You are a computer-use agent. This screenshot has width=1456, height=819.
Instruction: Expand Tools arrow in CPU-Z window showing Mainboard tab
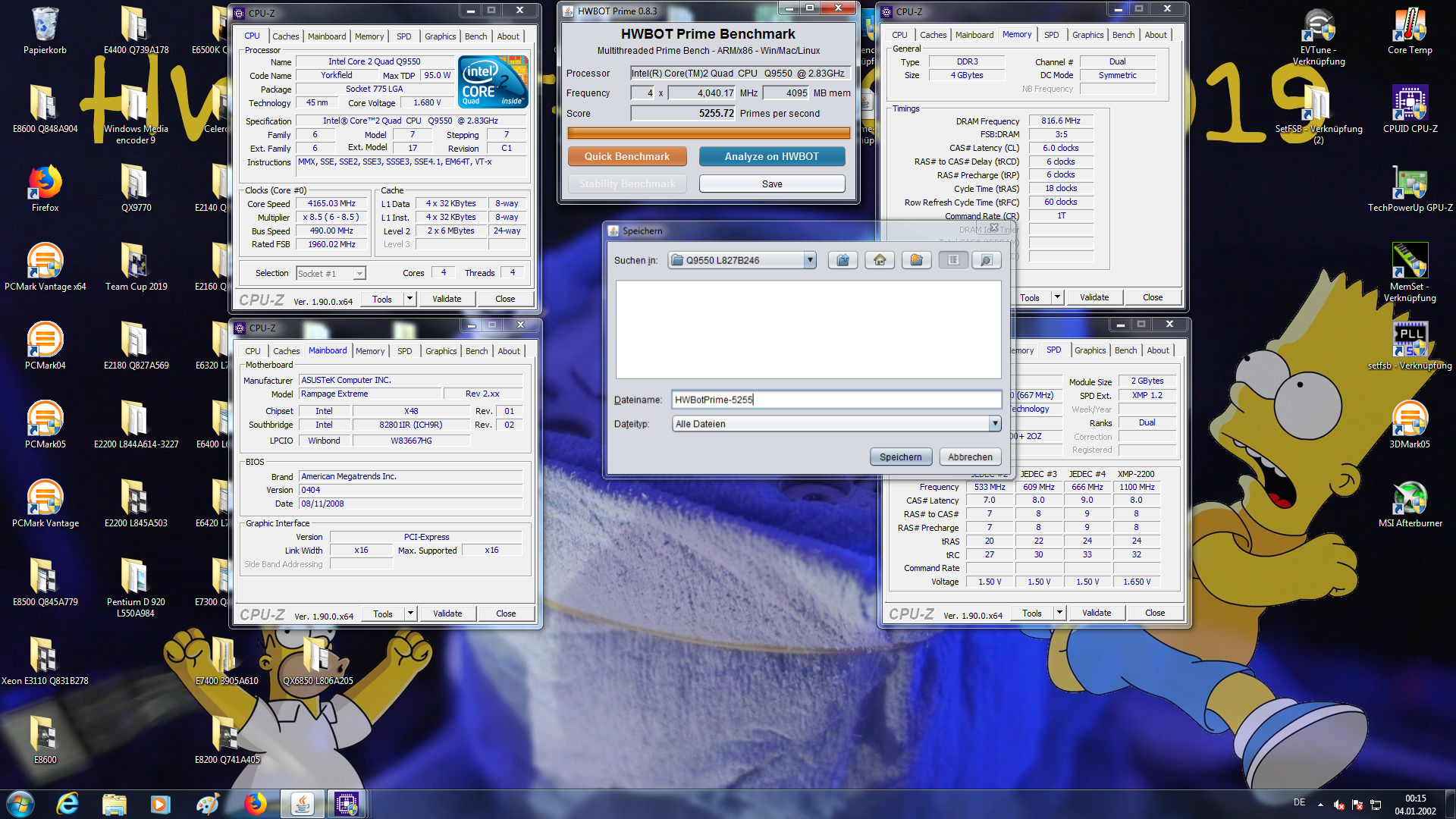tap(410, 613)
